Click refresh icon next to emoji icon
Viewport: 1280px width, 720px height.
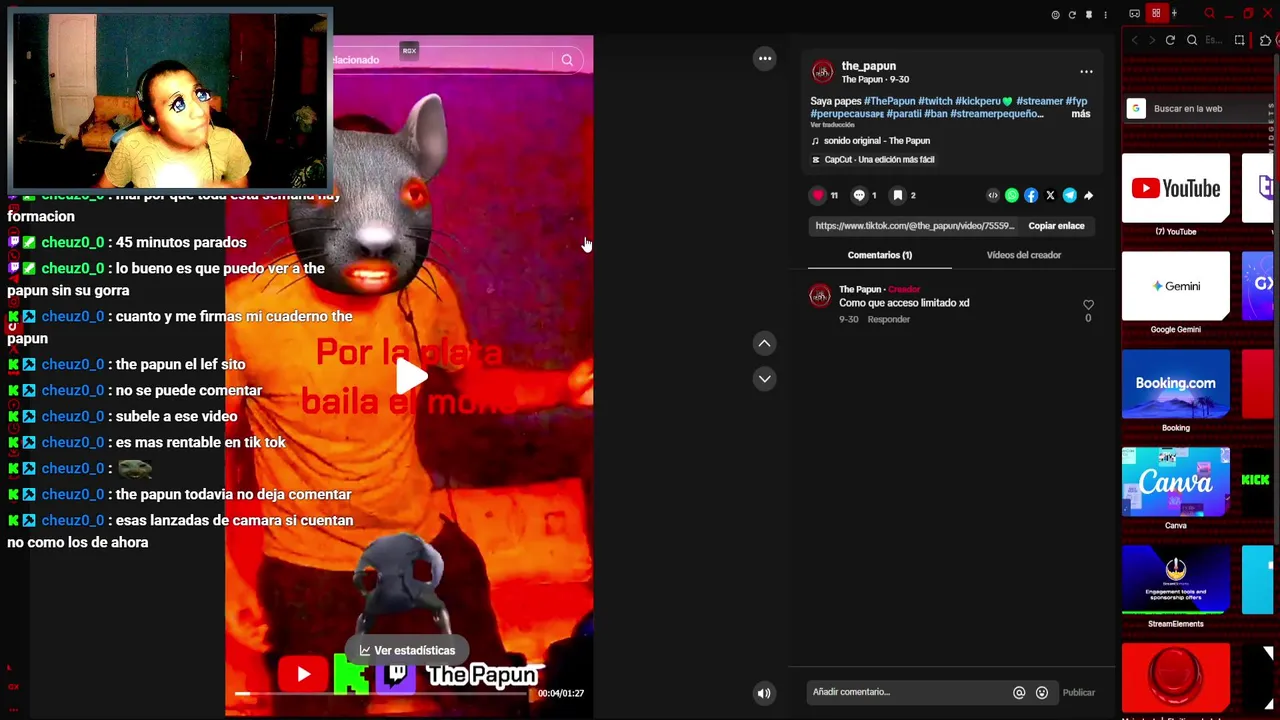tap(1072, 15)
